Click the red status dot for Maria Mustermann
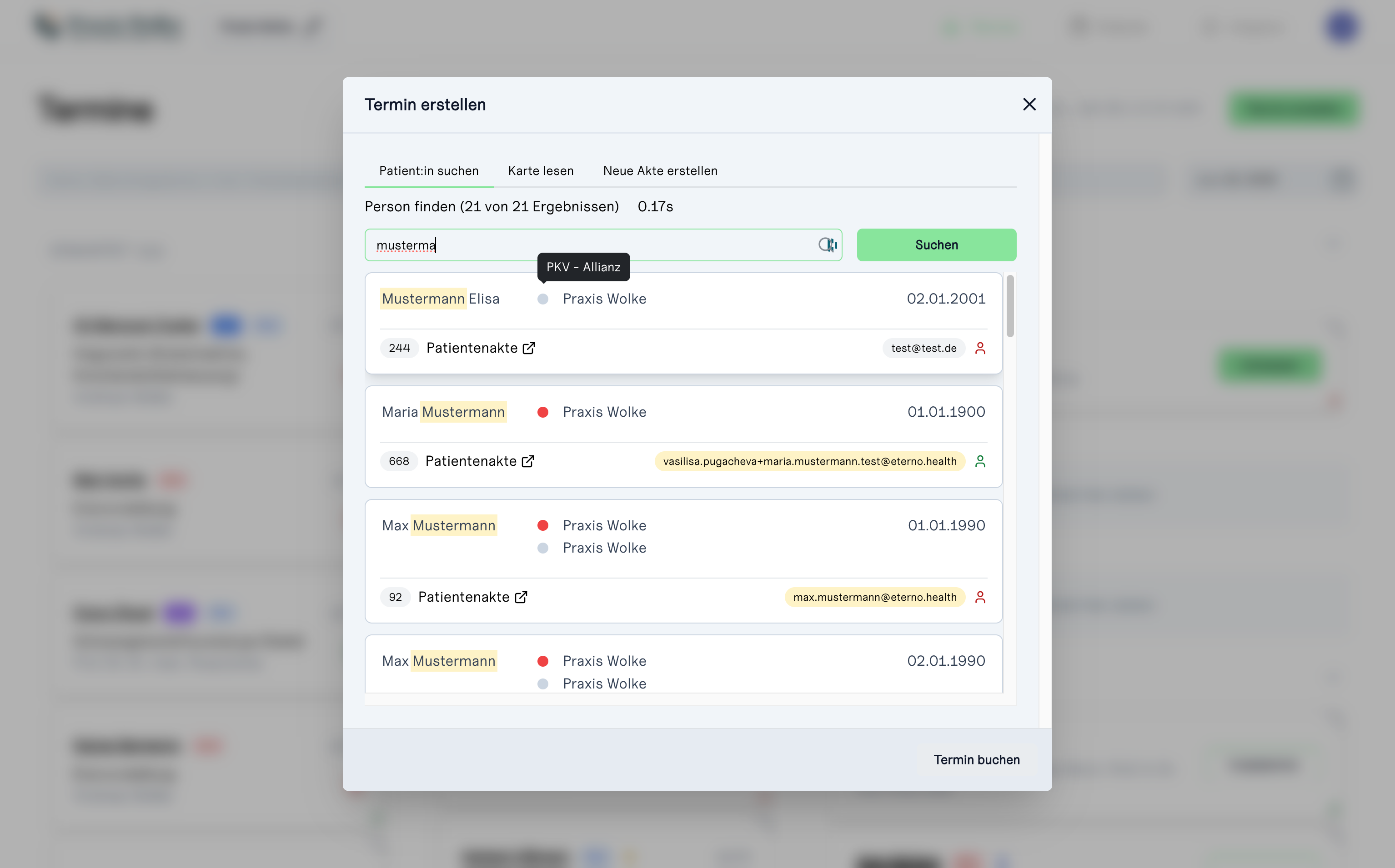1395x868 pixels. (x=542, y=412)
